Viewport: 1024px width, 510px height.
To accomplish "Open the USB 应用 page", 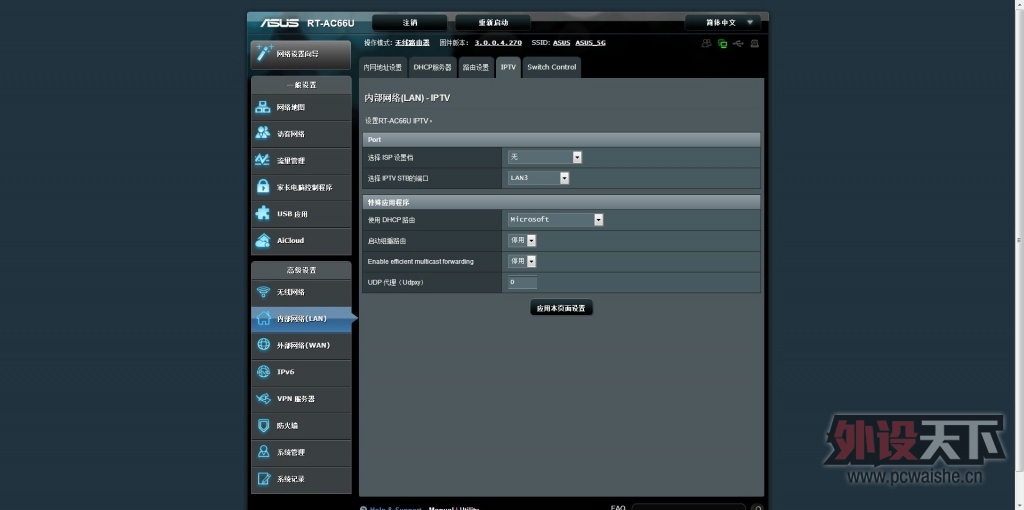I will 301,214.
